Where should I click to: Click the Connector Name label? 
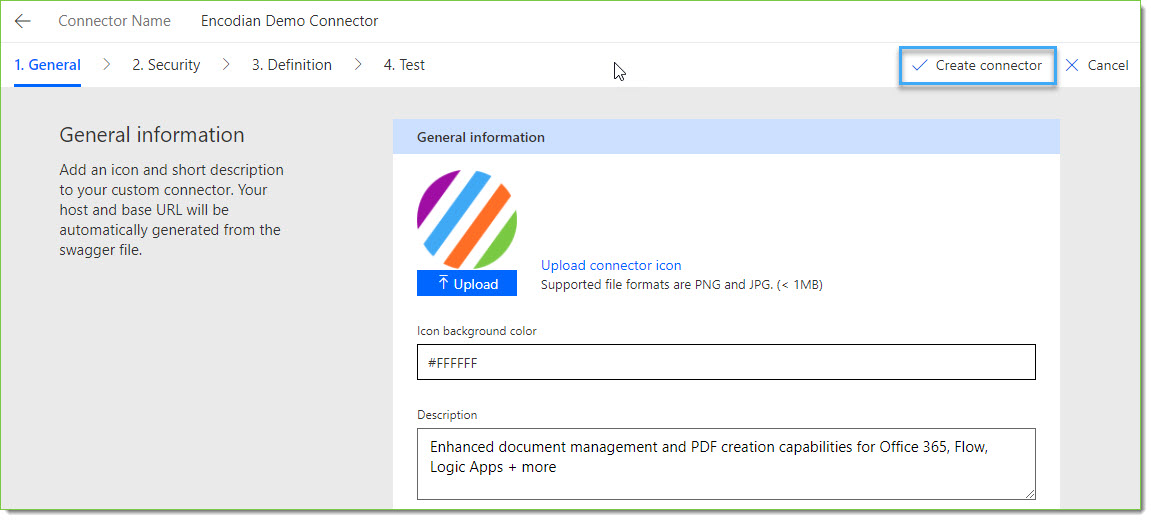[115, 21]
